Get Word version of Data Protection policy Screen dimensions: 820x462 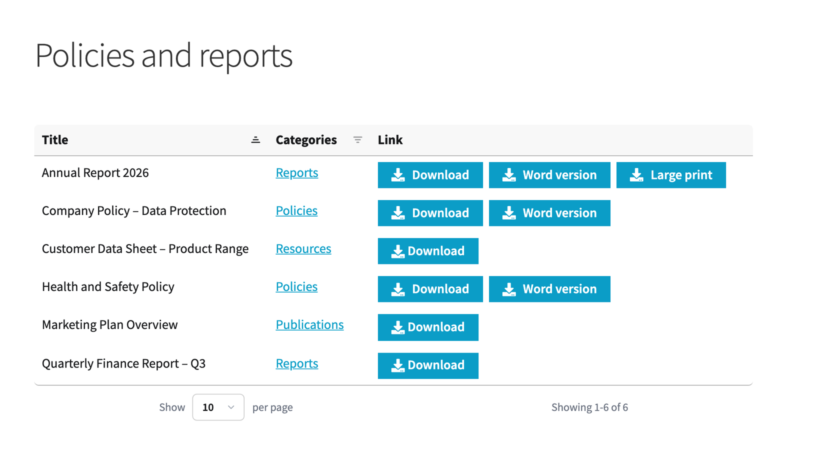click(x=550, y=213)
